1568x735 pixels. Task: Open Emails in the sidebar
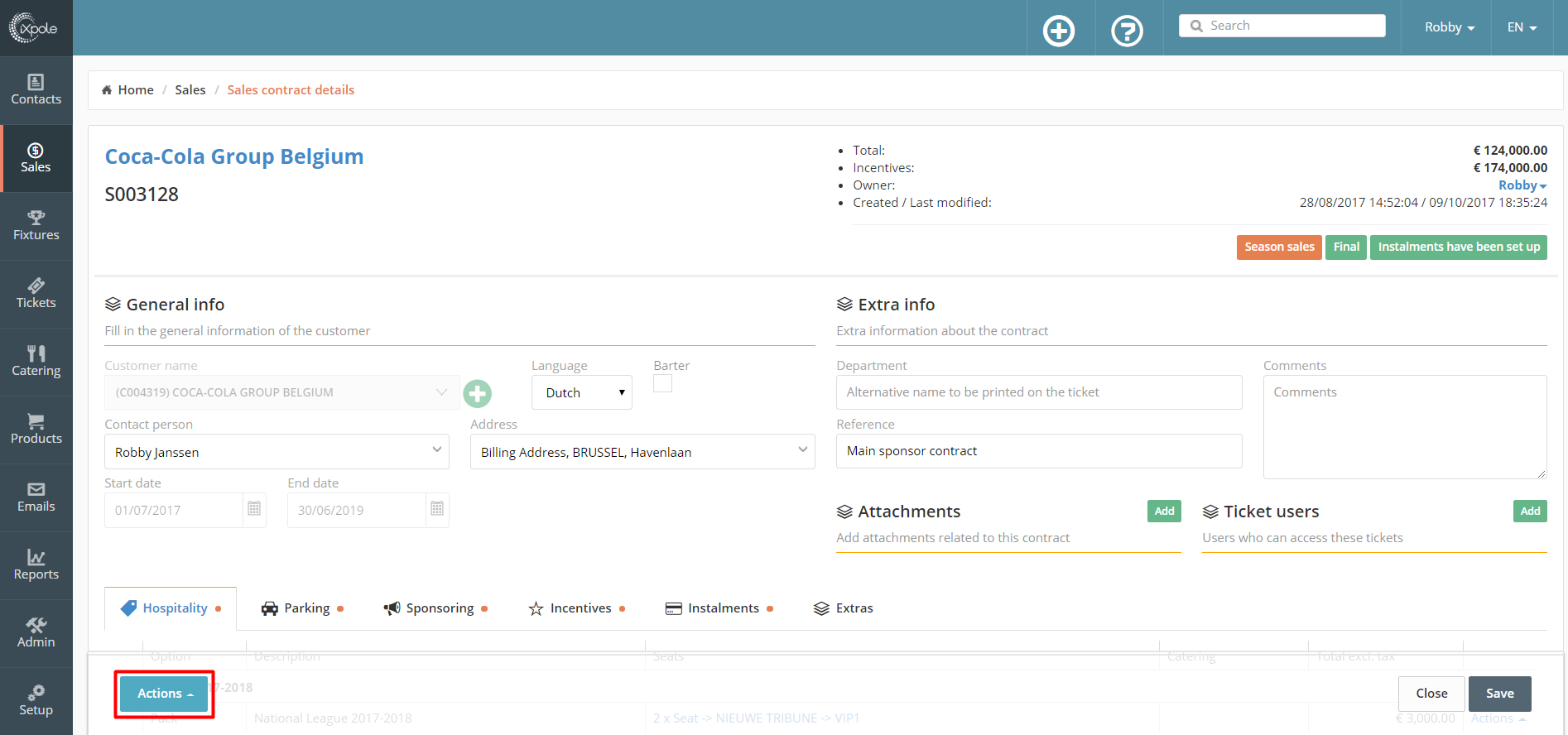[36, 497]
